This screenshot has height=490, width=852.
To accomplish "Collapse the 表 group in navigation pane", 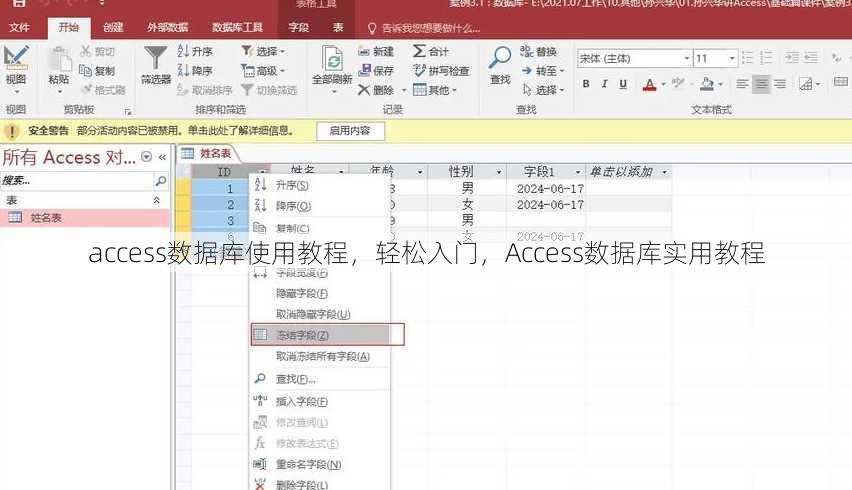I will (156, 200).
